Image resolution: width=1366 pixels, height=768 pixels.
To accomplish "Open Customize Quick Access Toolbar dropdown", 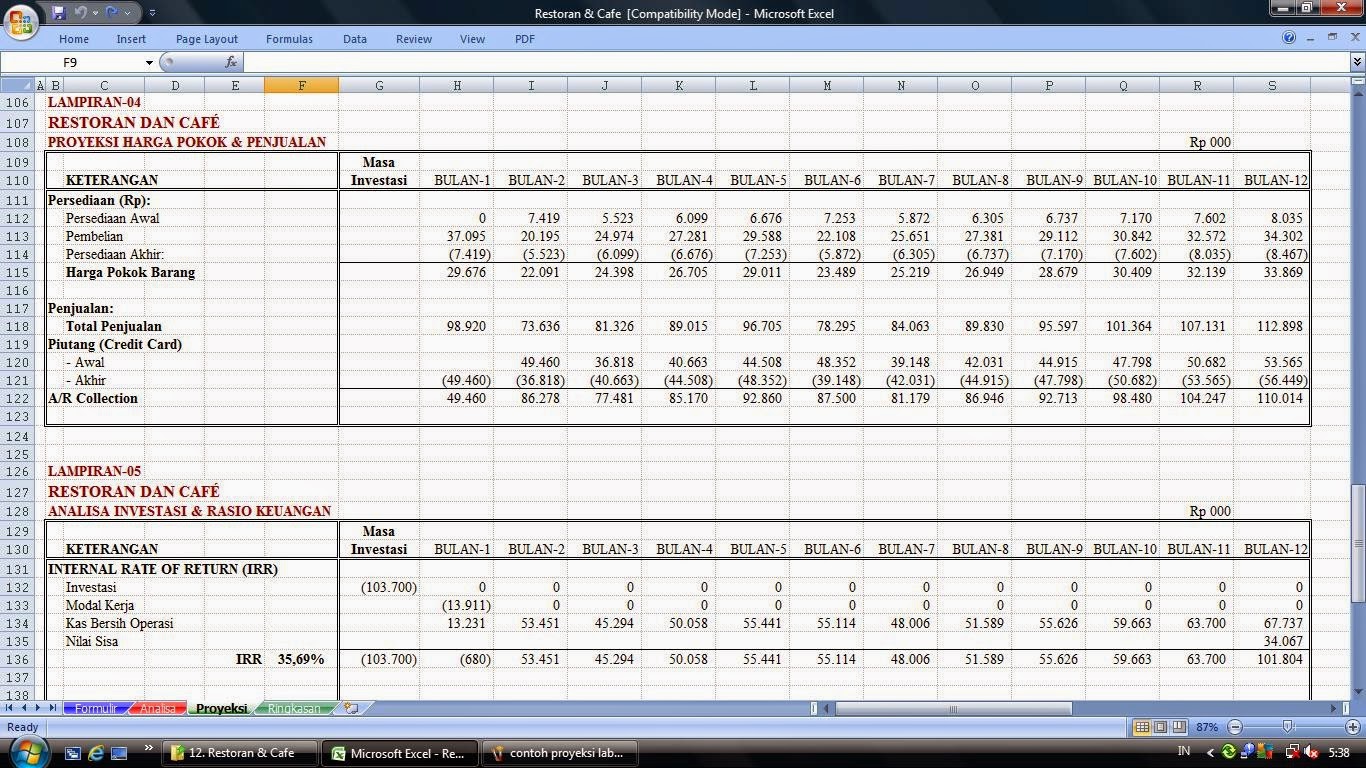I will pos(152,13).
